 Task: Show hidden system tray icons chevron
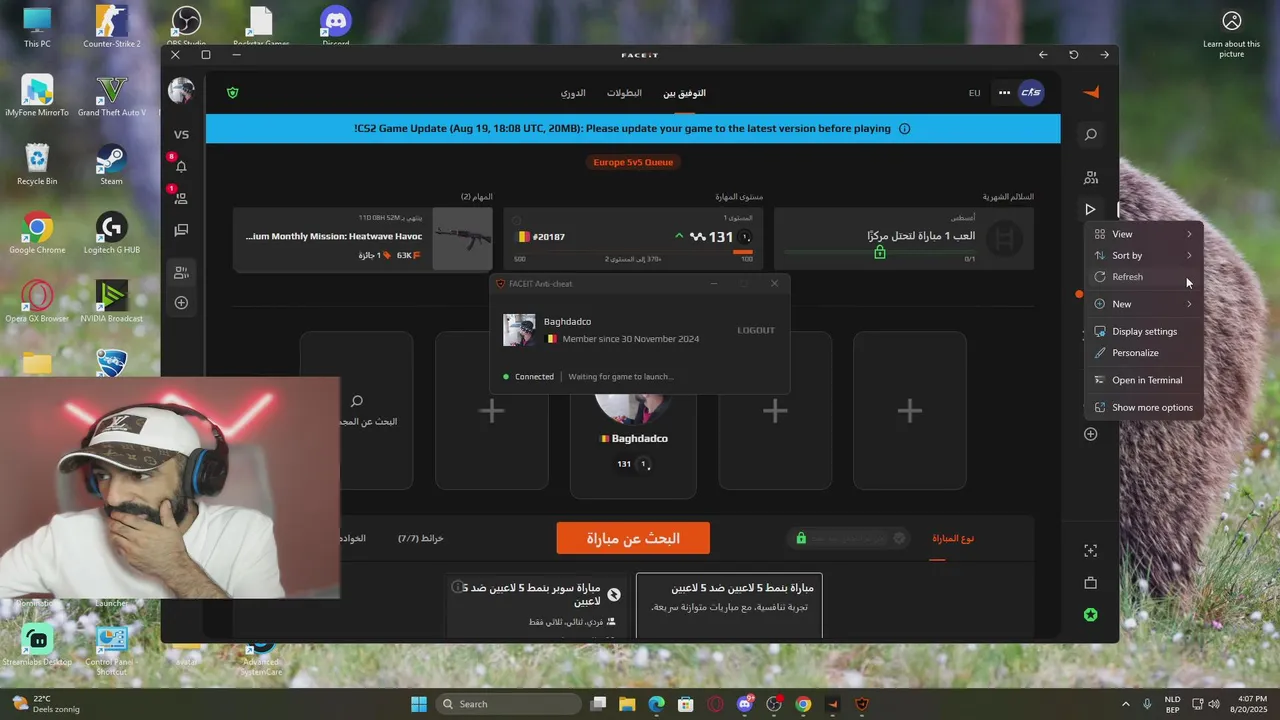click(1124, 704)
